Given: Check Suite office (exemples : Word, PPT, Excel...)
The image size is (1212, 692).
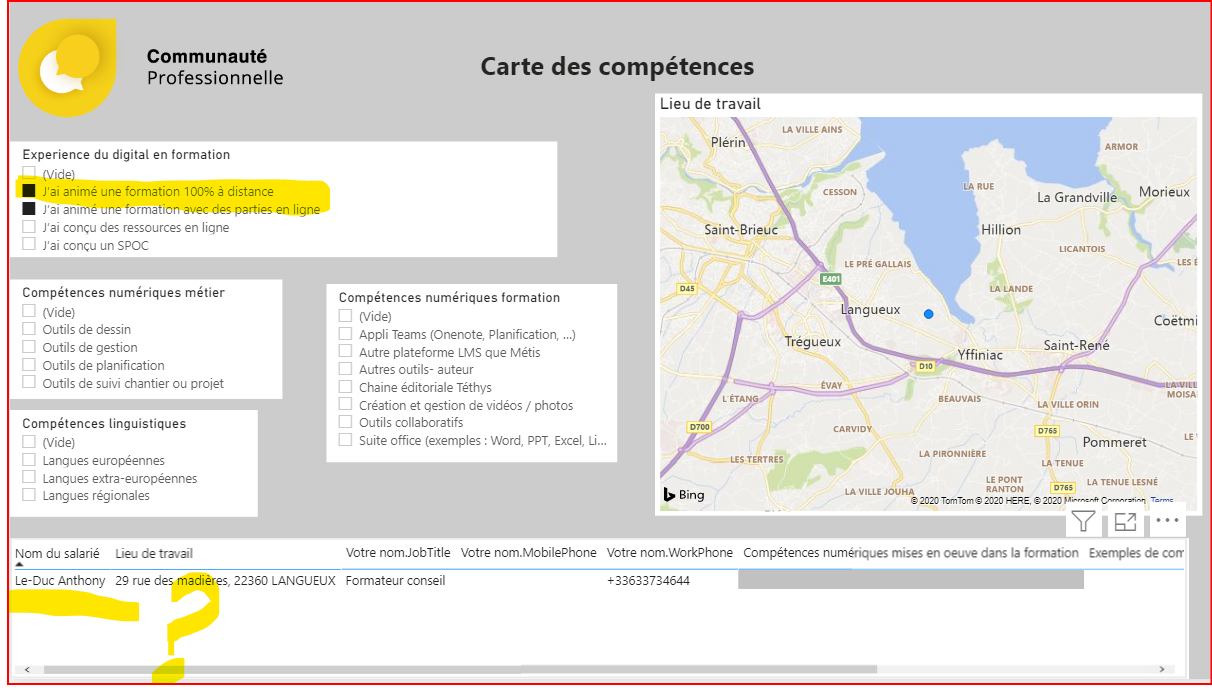Looking at the screenshot, I should [x=345, y=440].
